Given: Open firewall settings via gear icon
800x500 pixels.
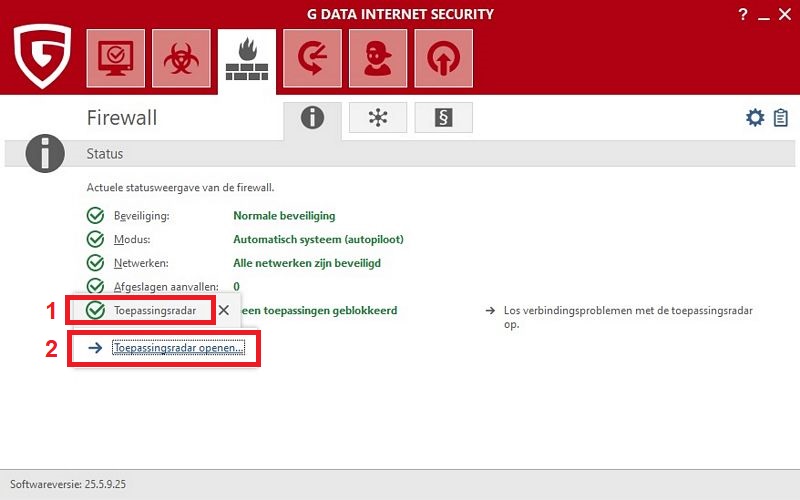Looking at the screenshot, I should pyautogui.click(x=755, y=117).
